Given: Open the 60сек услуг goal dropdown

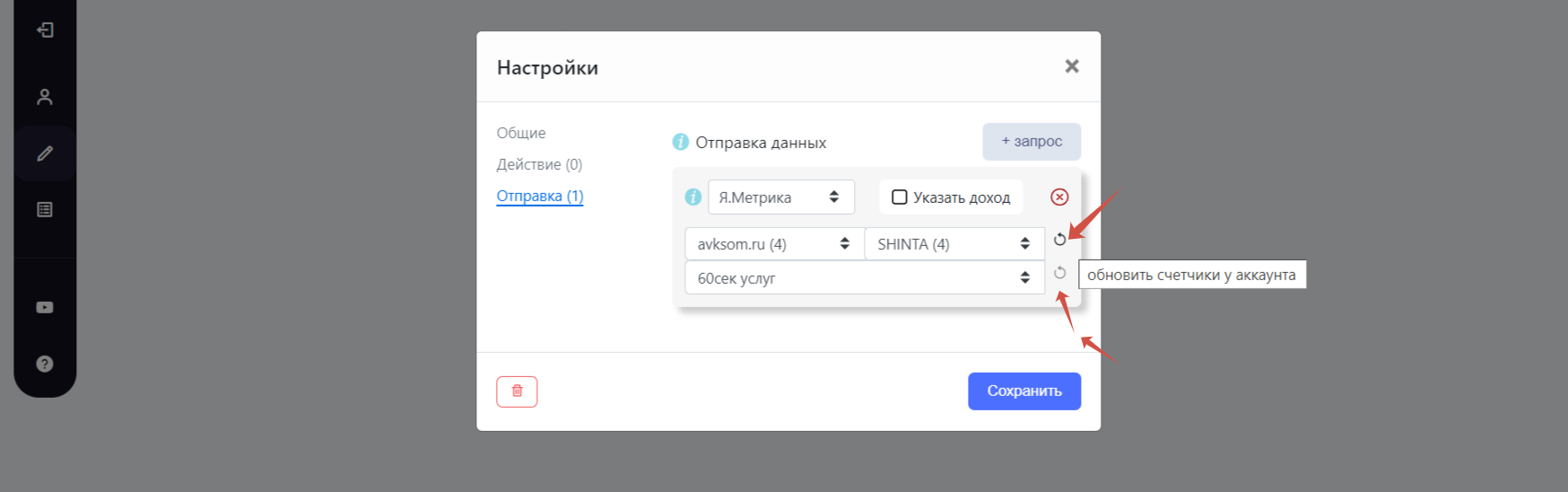Looking at the screenshot, I should click(865, 278).
